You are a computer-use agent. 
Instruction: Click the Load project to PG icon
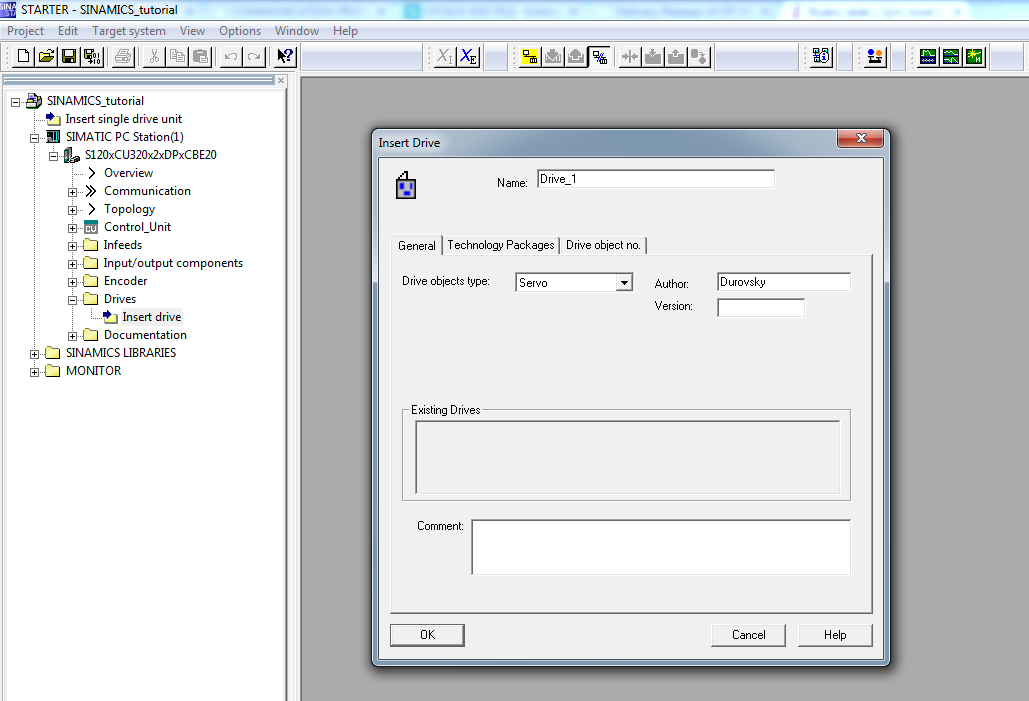point(576,56)
